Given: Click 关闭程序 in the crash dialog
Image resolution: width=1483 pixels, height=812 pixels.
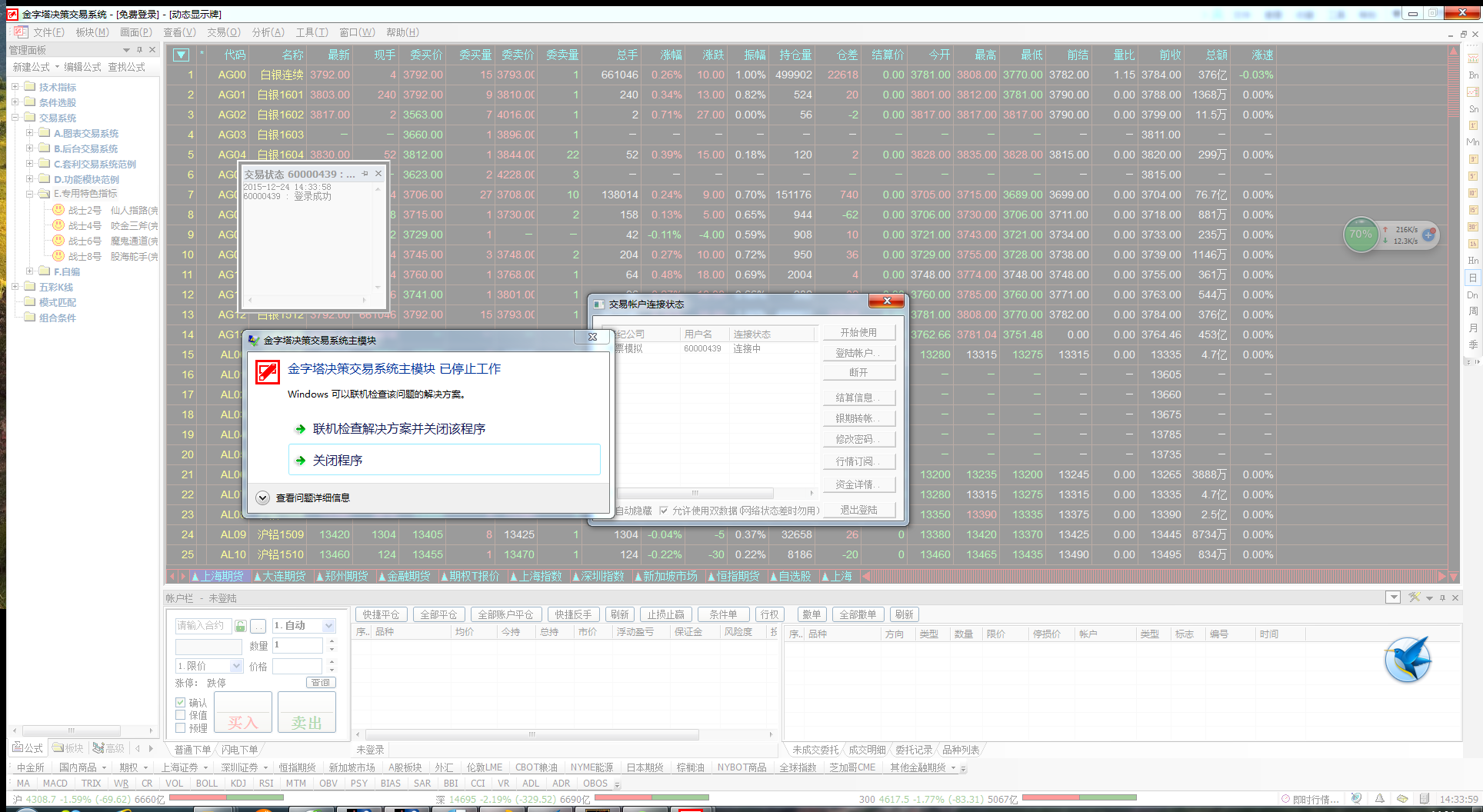Looking at the screenshot, I should point(338,460).
